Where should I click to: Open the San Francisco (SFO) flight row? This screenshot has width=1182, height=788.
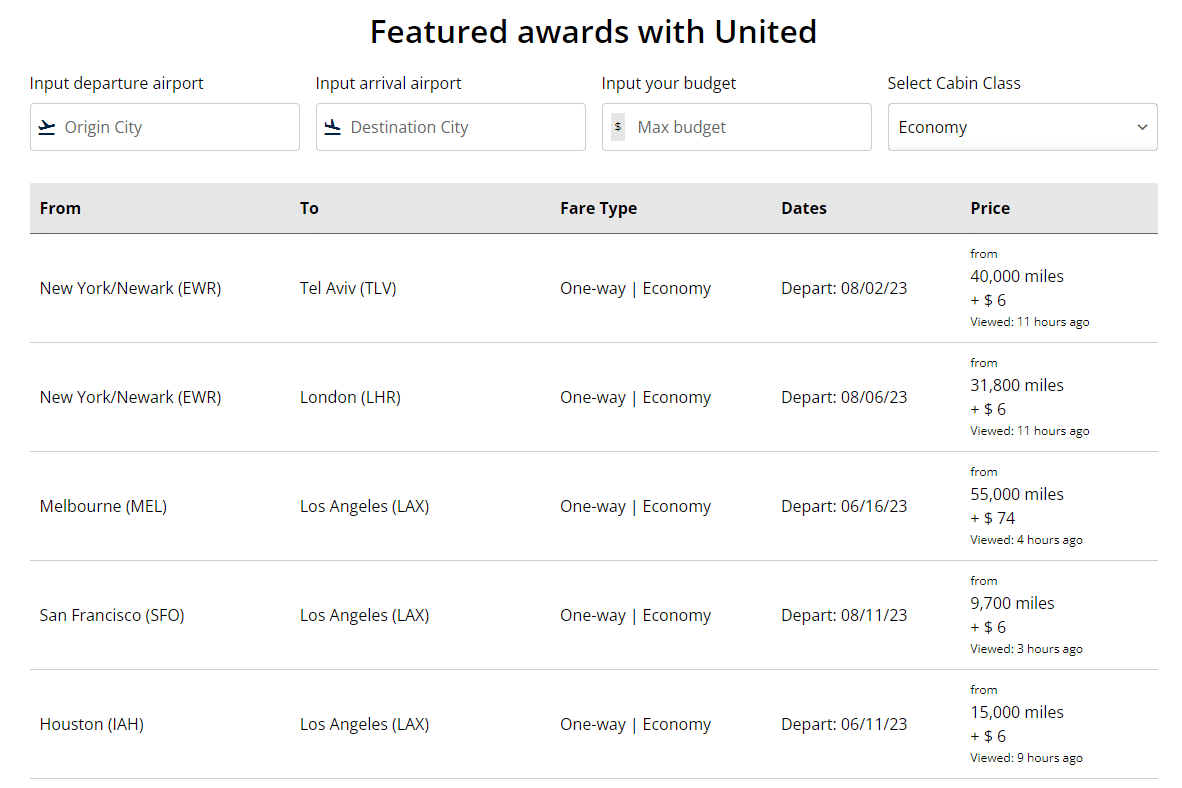click(112, 615)
